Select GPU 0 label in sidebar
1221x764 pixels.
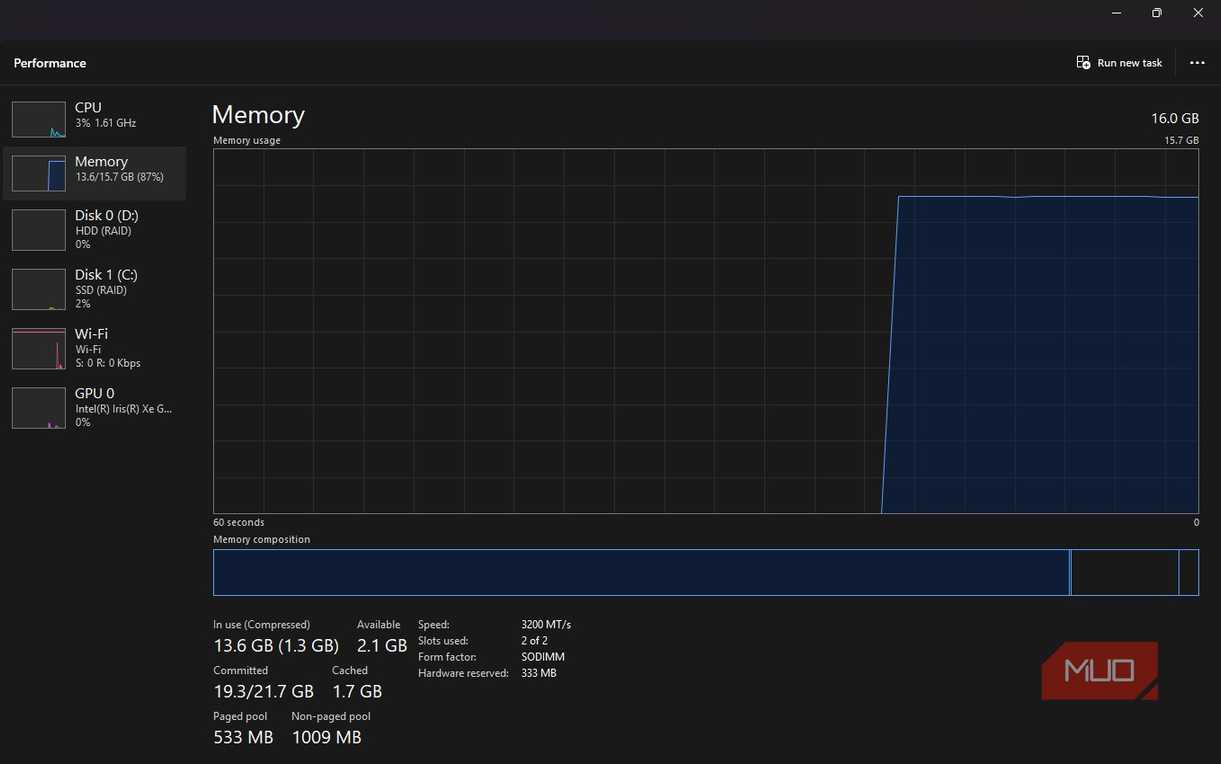[x=94, y=393]
